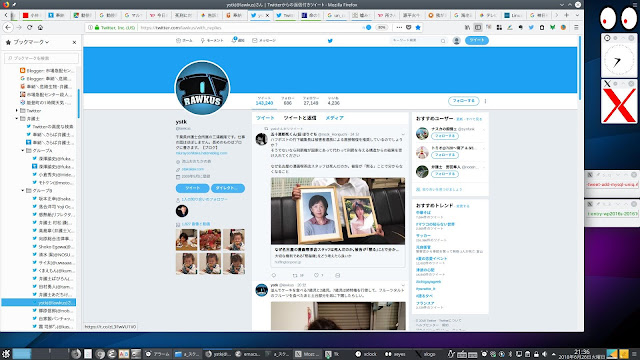640x360 pixels.
Task: Open the Twitter account avatar menu
Action: tap(456, 40)
